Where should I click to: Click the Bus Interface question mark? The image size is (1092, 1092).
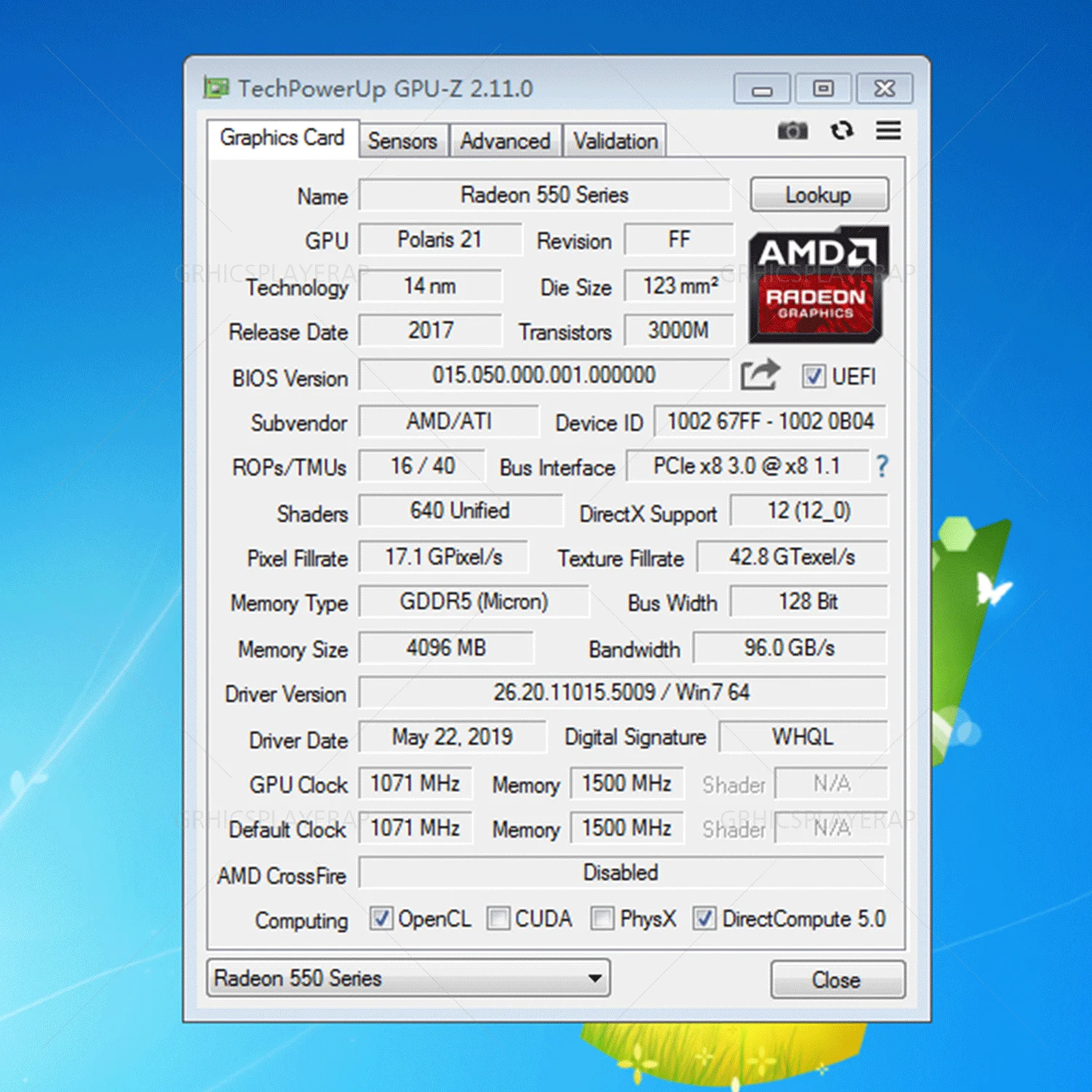882,466
